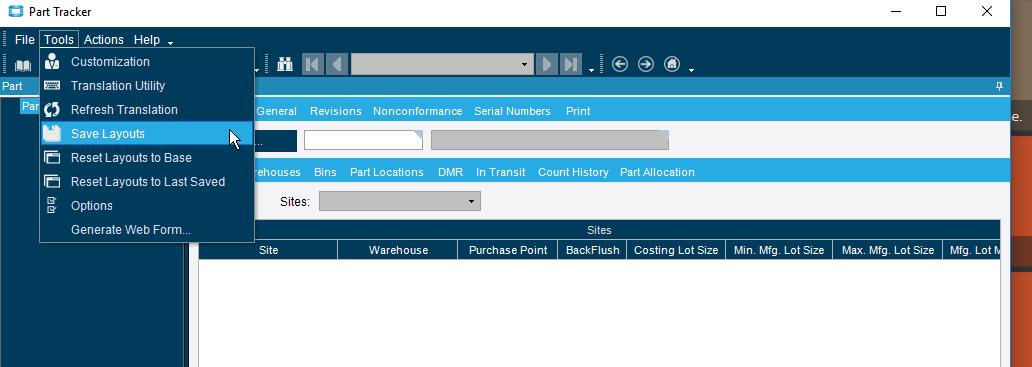Click the binoculars search icon
1032x367 pixels.
click(x=285, y=64)
